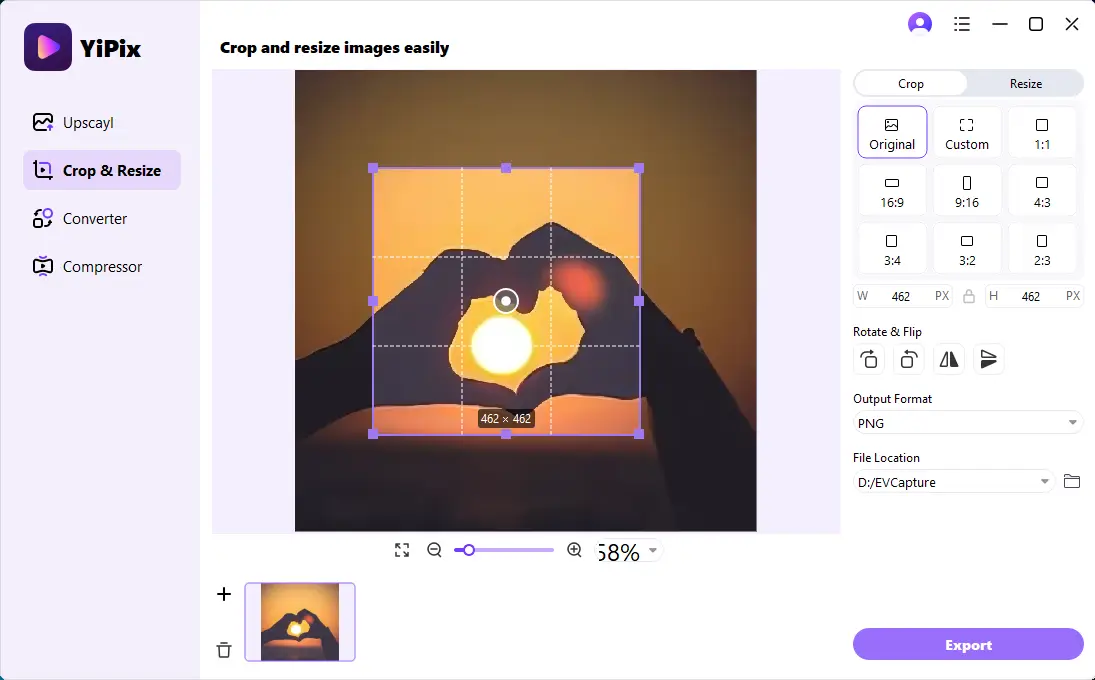1095x680 pixels.
Task: Zoom out with the minus magnifier
Action: point(434,550)
